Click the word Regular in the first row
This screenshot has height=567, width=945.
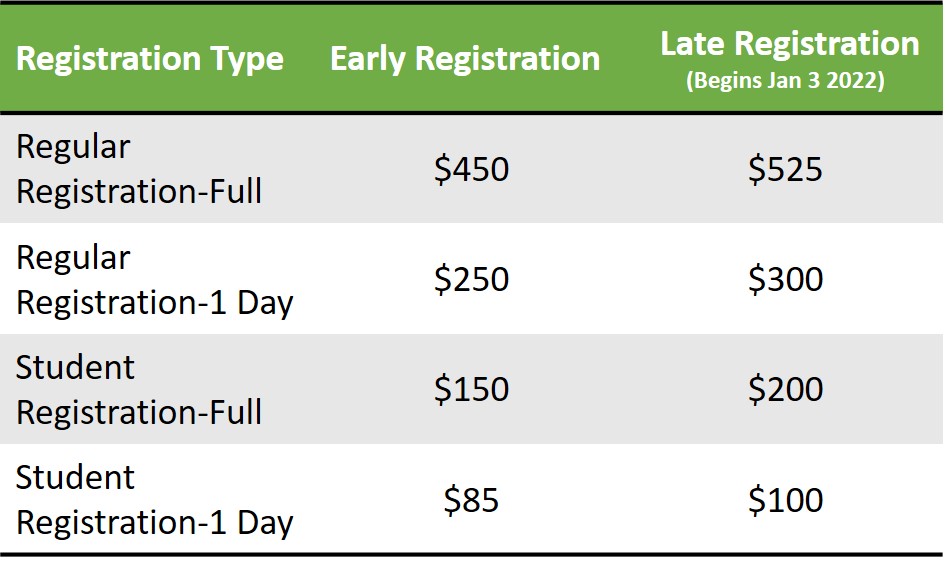click(x=73, y=147)
